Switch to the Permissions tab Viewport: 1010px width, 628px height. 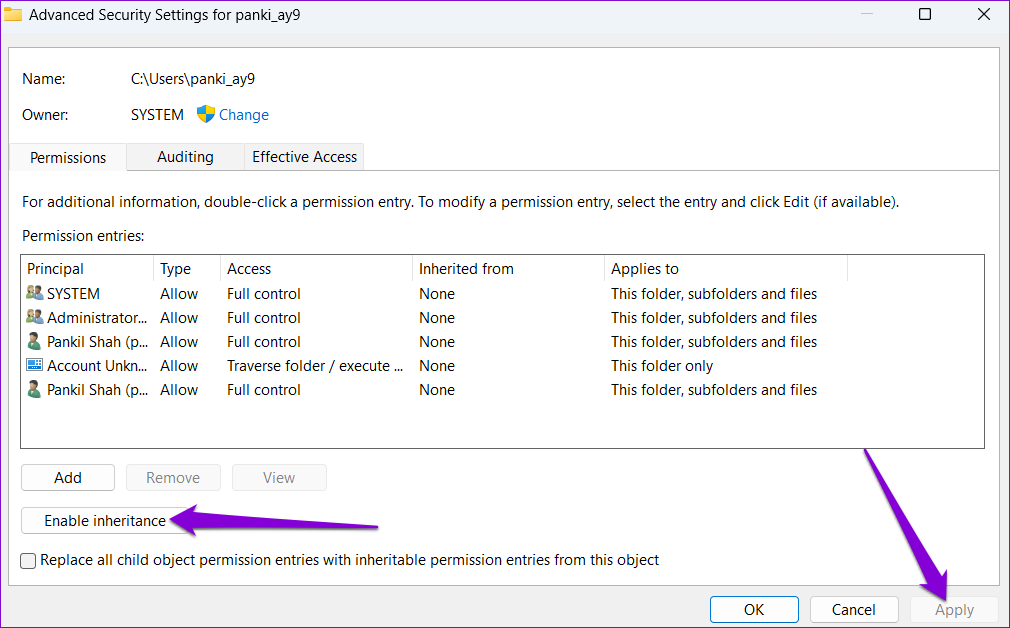68,157
